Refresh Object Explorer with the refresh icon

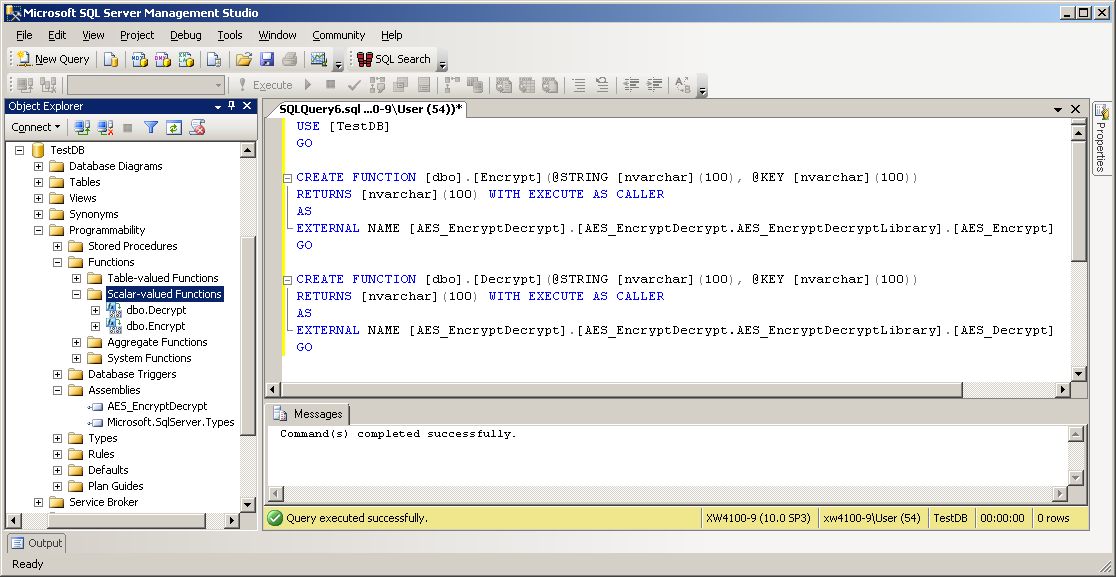pos(174,127)
